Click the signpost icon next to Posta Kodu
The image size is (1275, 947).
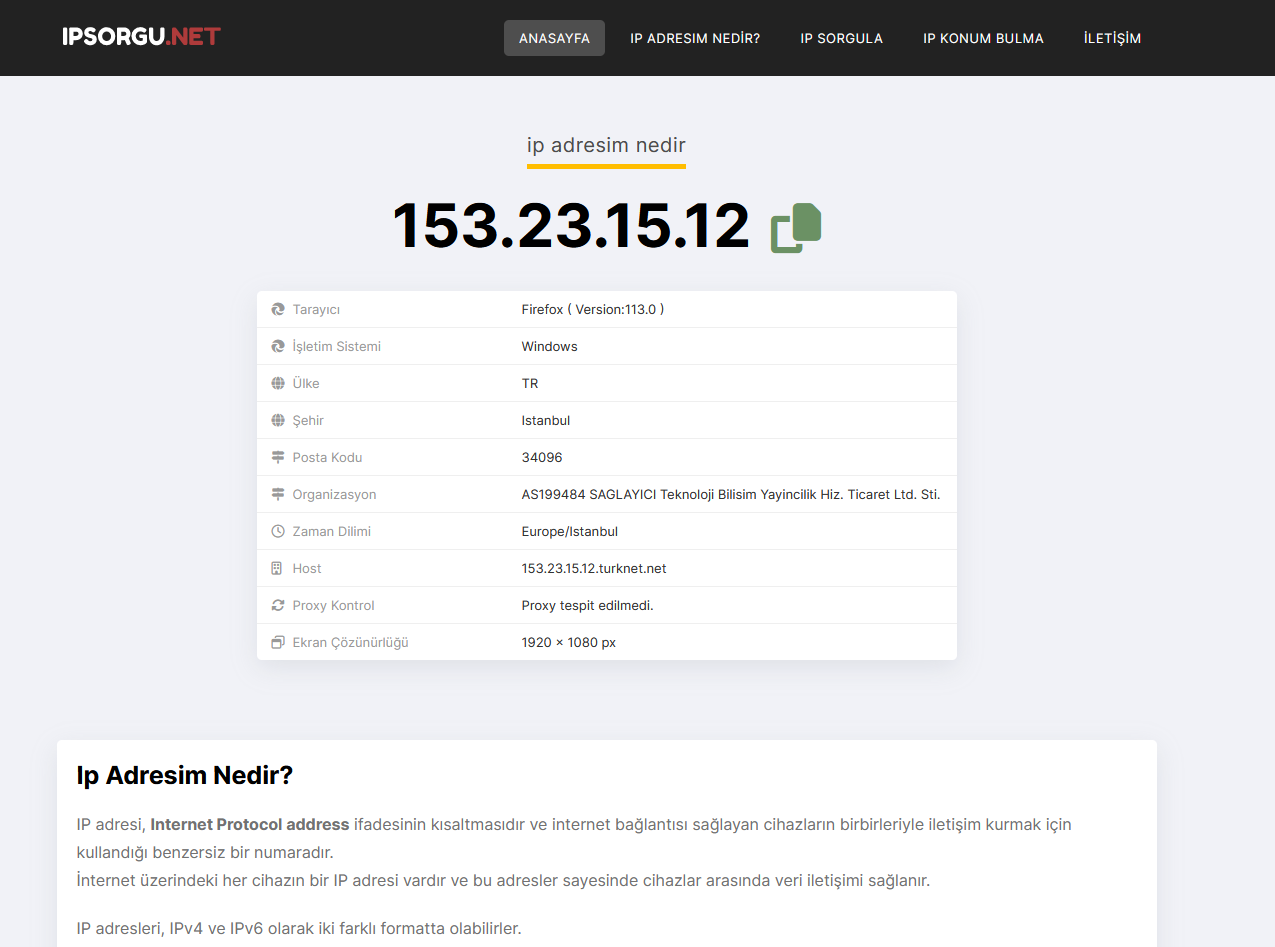[x=278, y=458]
